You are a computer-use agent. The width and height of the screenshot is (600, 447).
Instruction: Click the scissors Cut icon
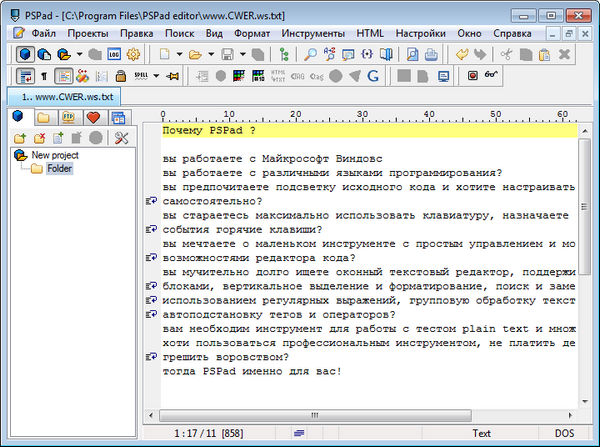(506, 54)
